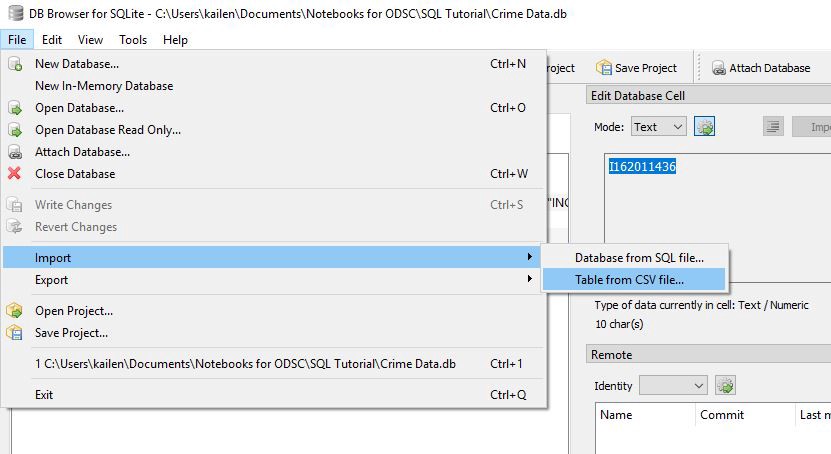This screenshot has width=831, height=454.
Task: Click the Remote panel title bar
Action: click(x=709, y=354)
